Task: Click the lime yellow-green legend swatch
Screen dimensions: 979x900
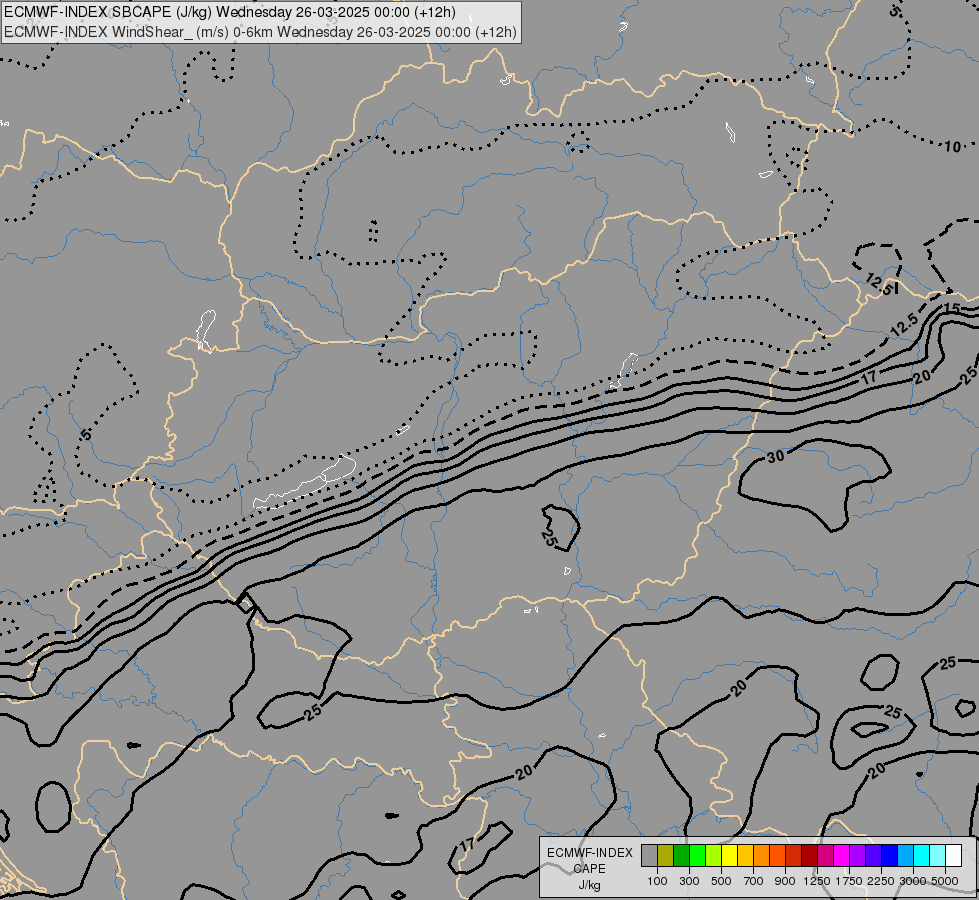Action: click(x=714, y=856)
